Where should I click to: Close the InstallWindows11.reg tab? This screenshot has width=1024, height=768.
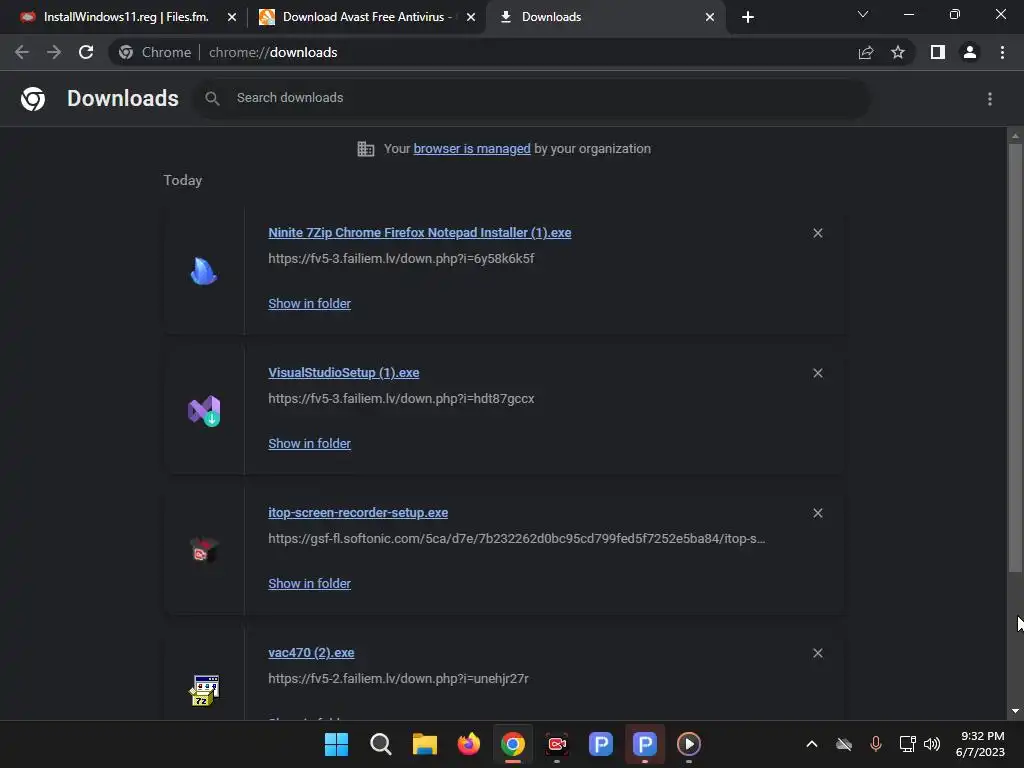pos(232,17)
